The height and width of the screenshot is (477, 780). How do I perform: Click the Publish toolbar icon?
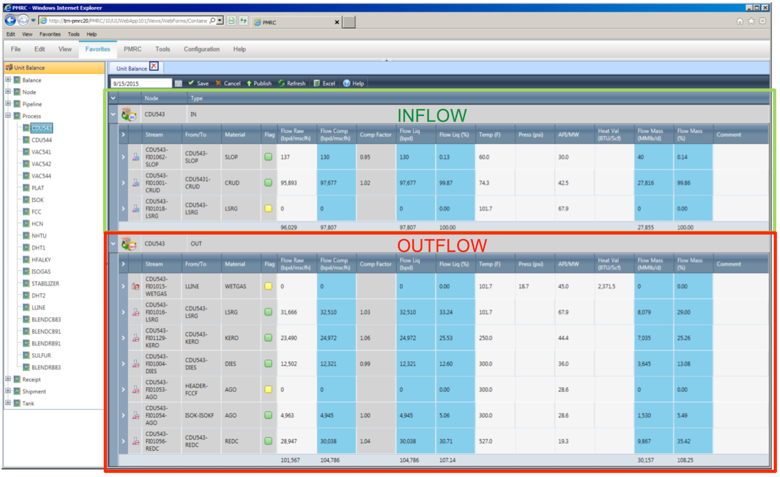click(x=250, y=83)
